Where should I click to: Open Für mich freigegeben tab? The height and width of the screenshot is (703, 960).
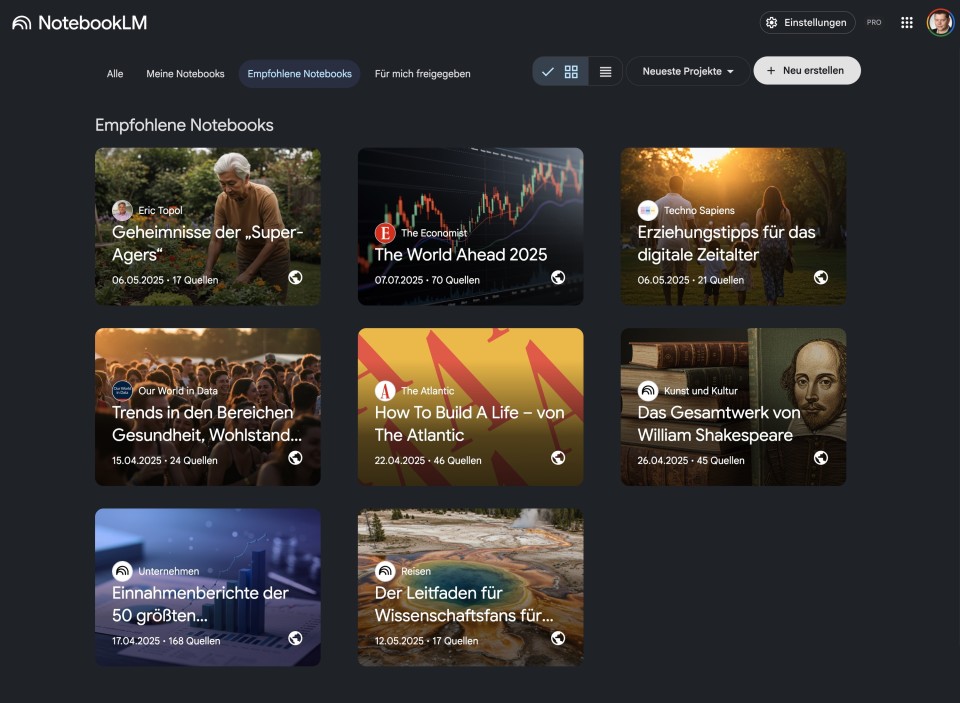[x=422, y=74]
